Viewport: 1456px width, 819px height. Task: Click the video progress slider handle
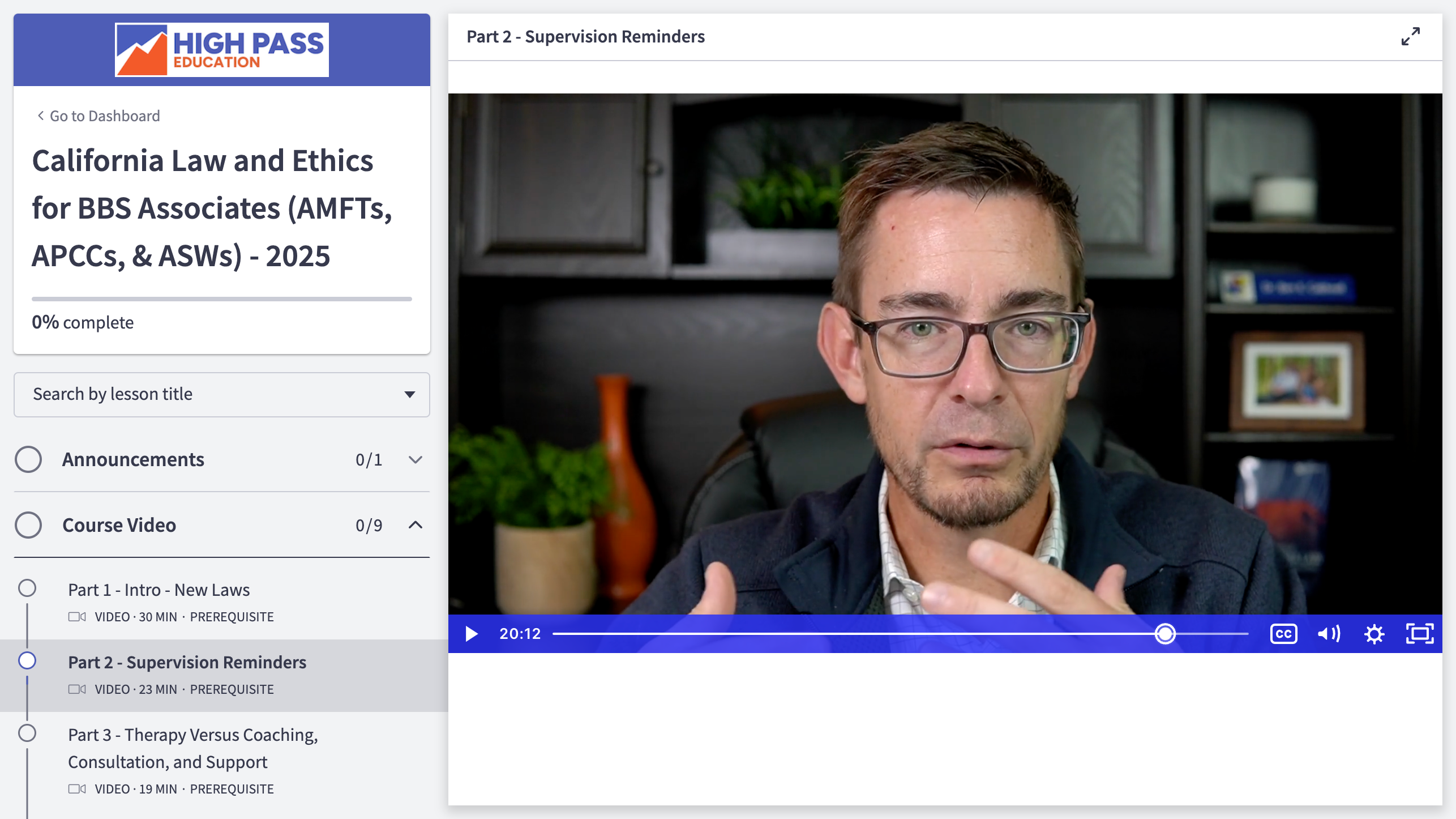click(1165, 634)
